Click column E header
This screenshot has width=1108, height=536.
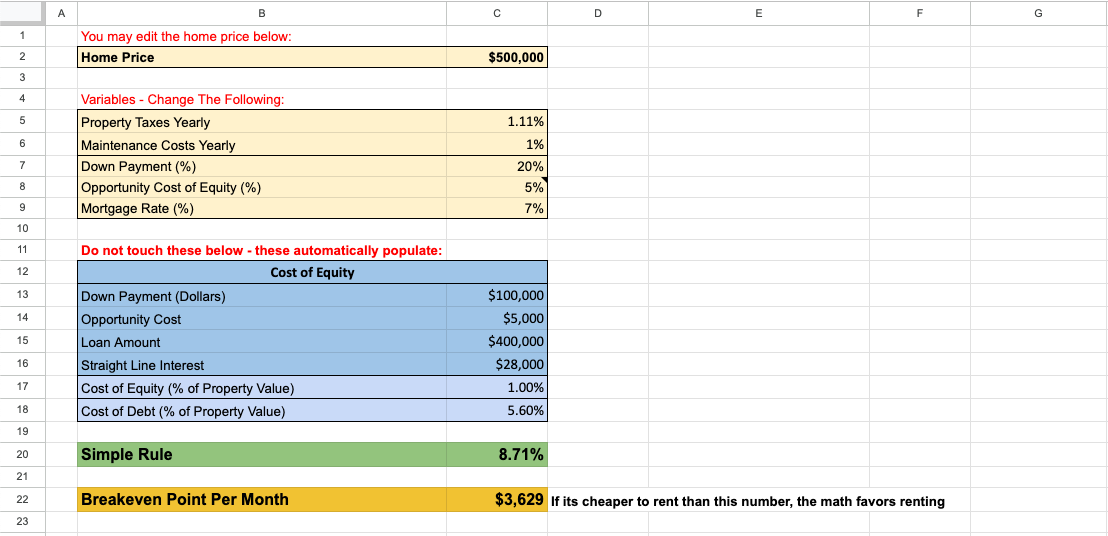click(x=758, y=13)
